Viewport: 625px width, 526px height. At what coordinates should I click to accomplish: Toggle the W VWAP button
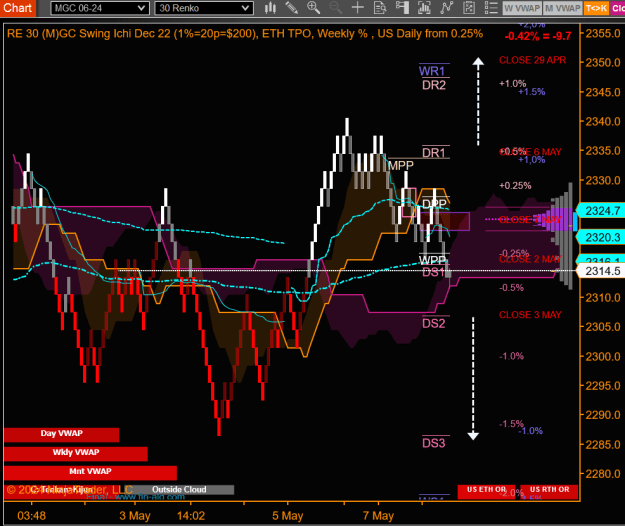522,8
